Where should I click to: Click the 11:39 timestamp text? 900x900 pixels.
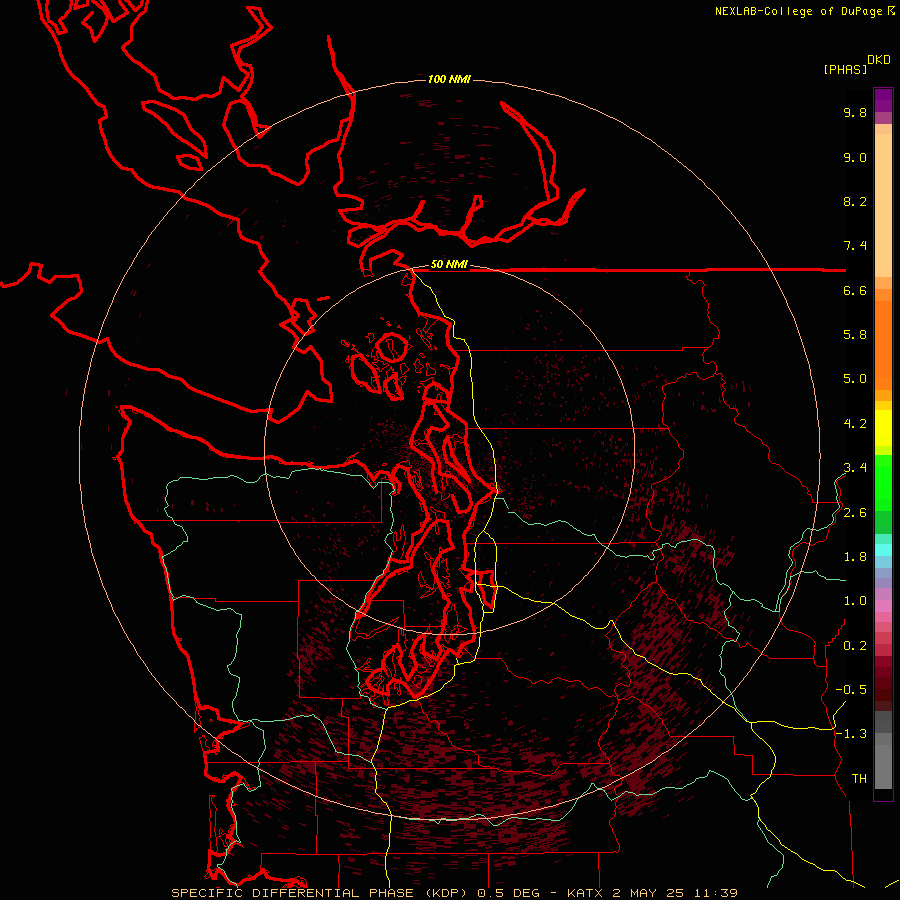coord(716,893)
